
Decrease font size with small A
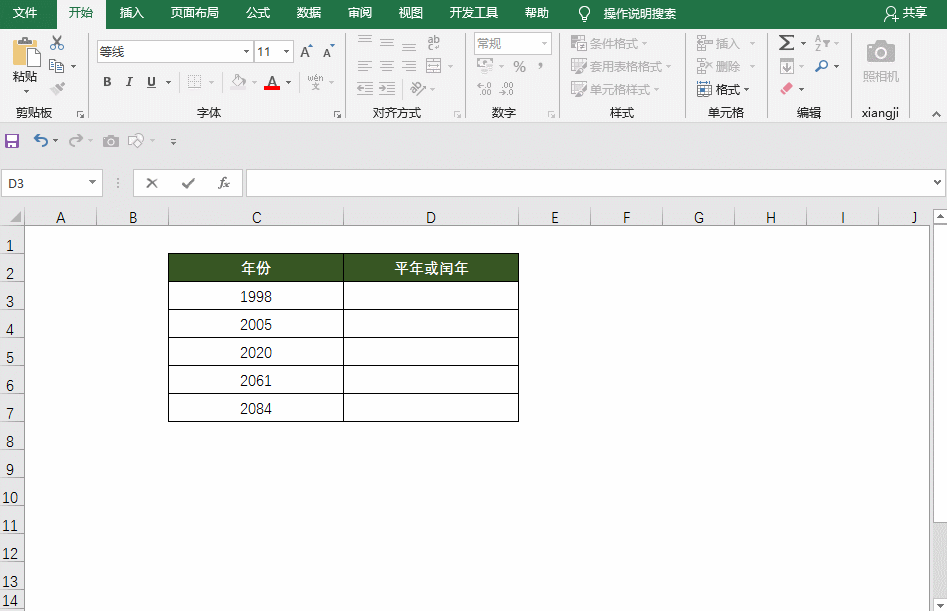point(328,52)
